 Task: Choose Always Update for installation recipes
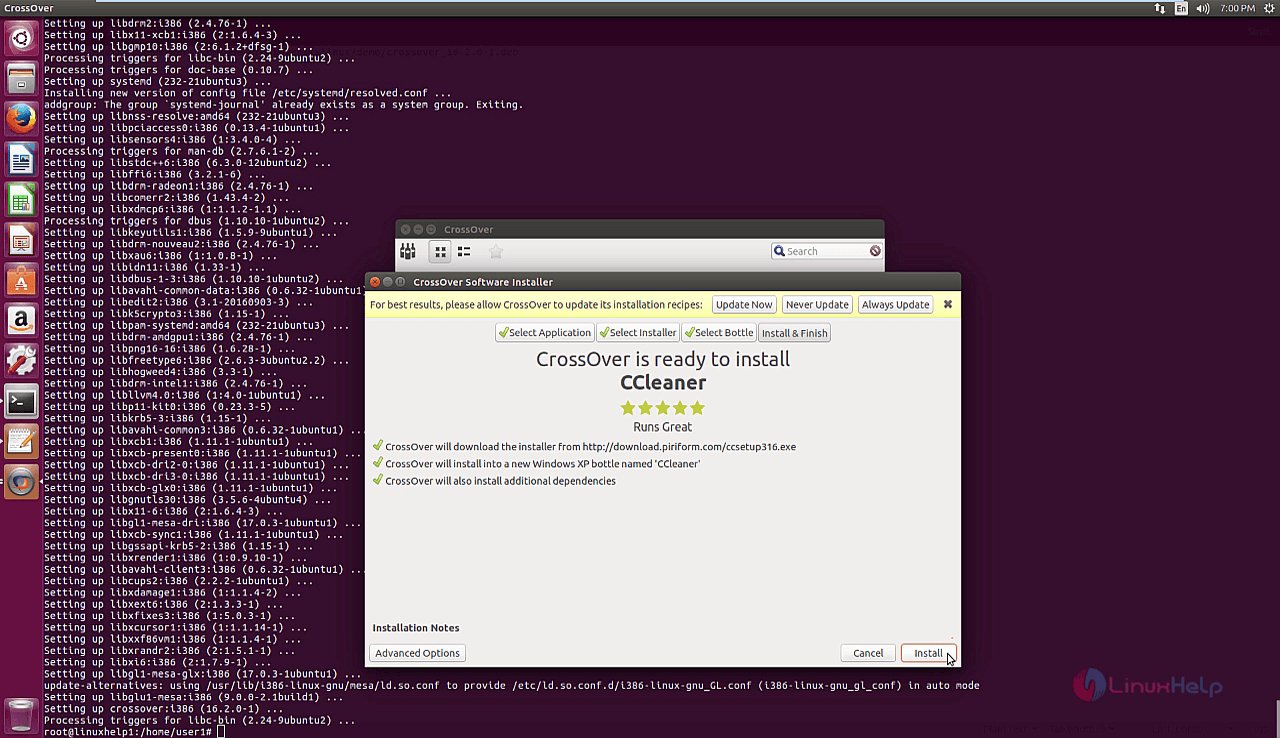pyautogui.click(x=895, y=304)
